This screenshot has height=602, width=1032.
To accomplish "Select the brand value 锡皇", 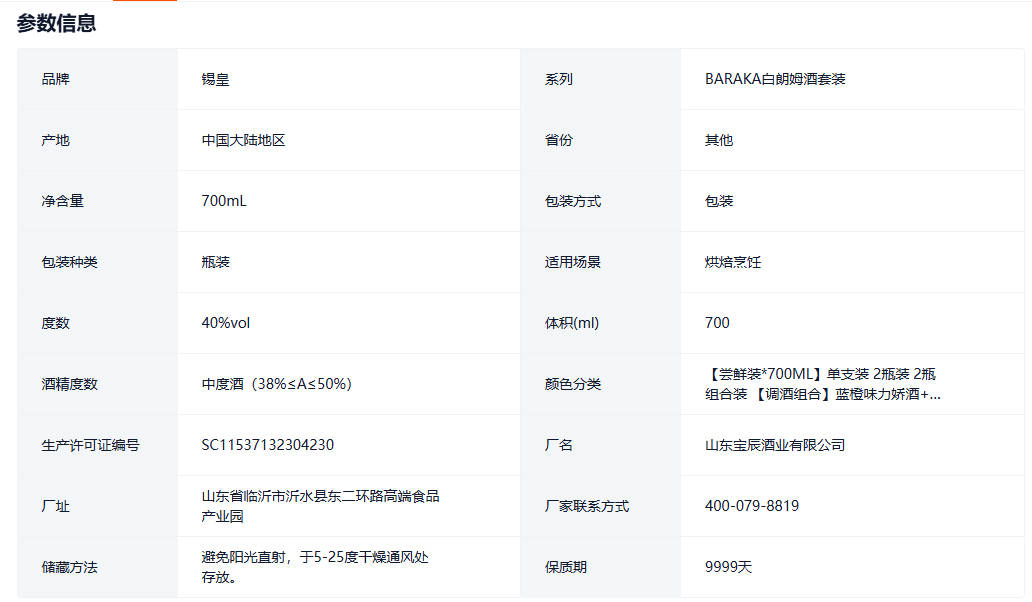I will pos(215,79).
